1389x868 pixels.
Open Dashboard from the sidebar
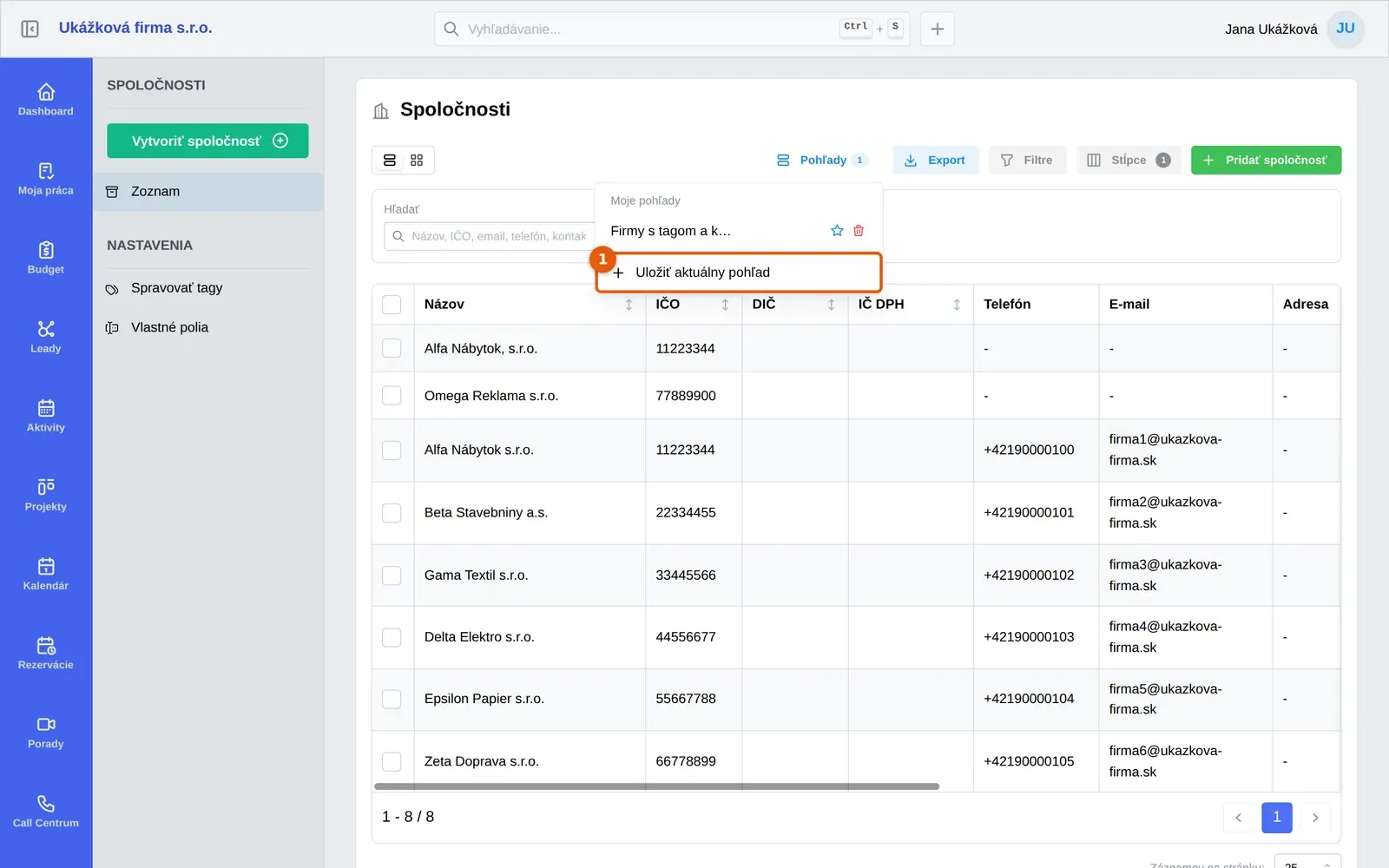point(46,99)
